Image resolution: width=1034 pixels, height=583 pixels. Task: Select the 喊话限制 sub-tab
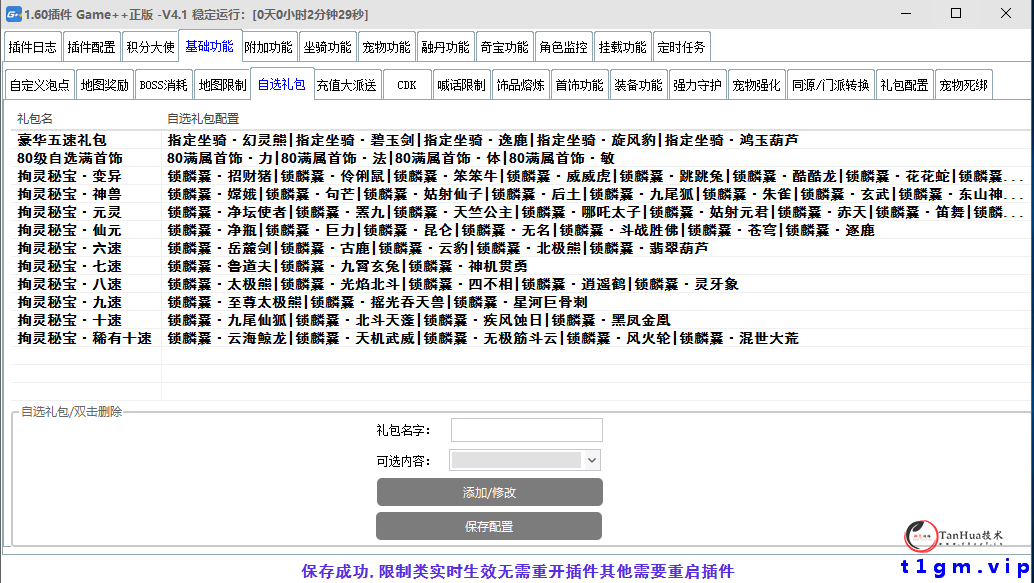click(462, 85)
